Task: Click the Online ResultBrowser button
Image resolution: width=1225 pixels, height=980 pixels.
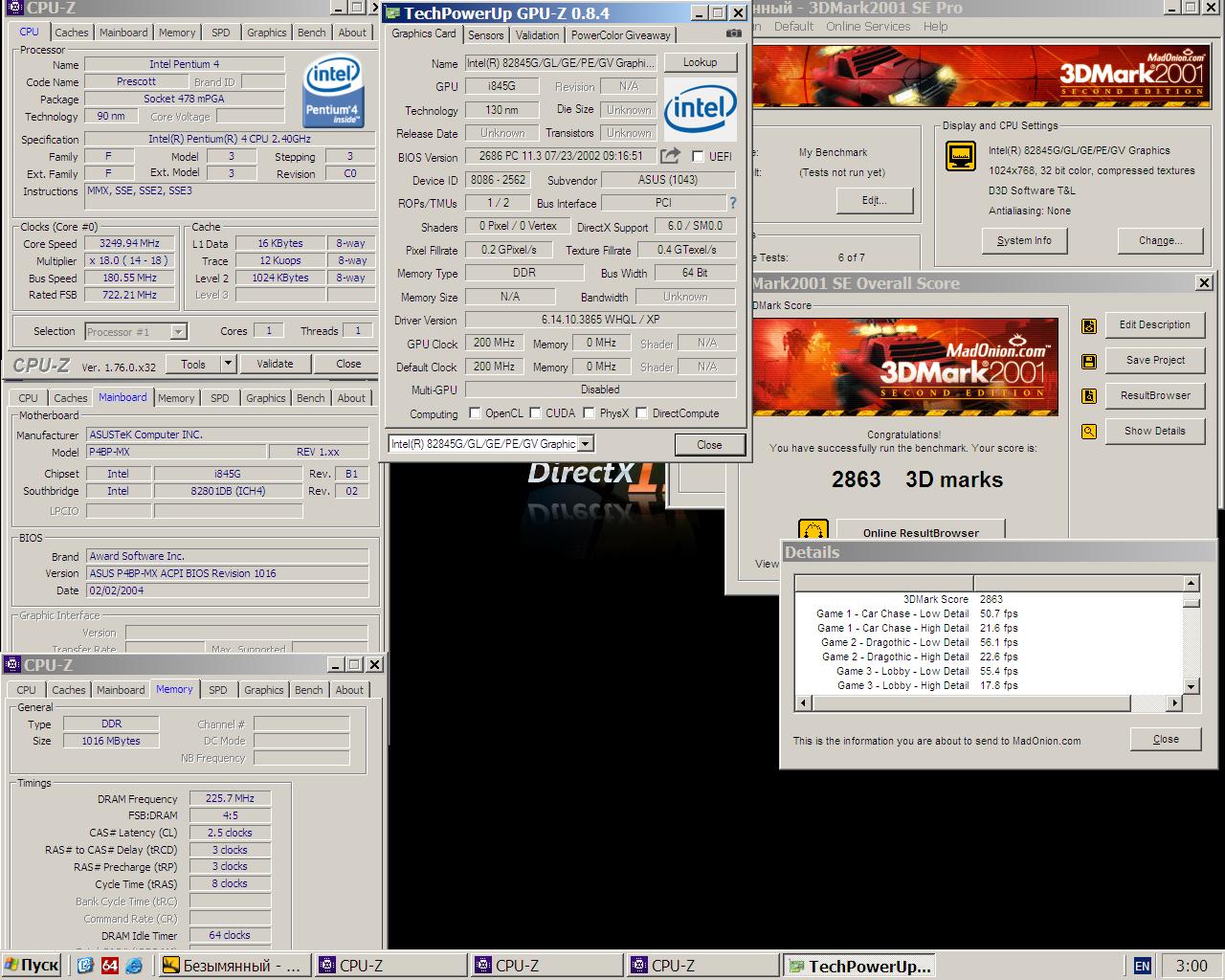Action: point(921,531)
